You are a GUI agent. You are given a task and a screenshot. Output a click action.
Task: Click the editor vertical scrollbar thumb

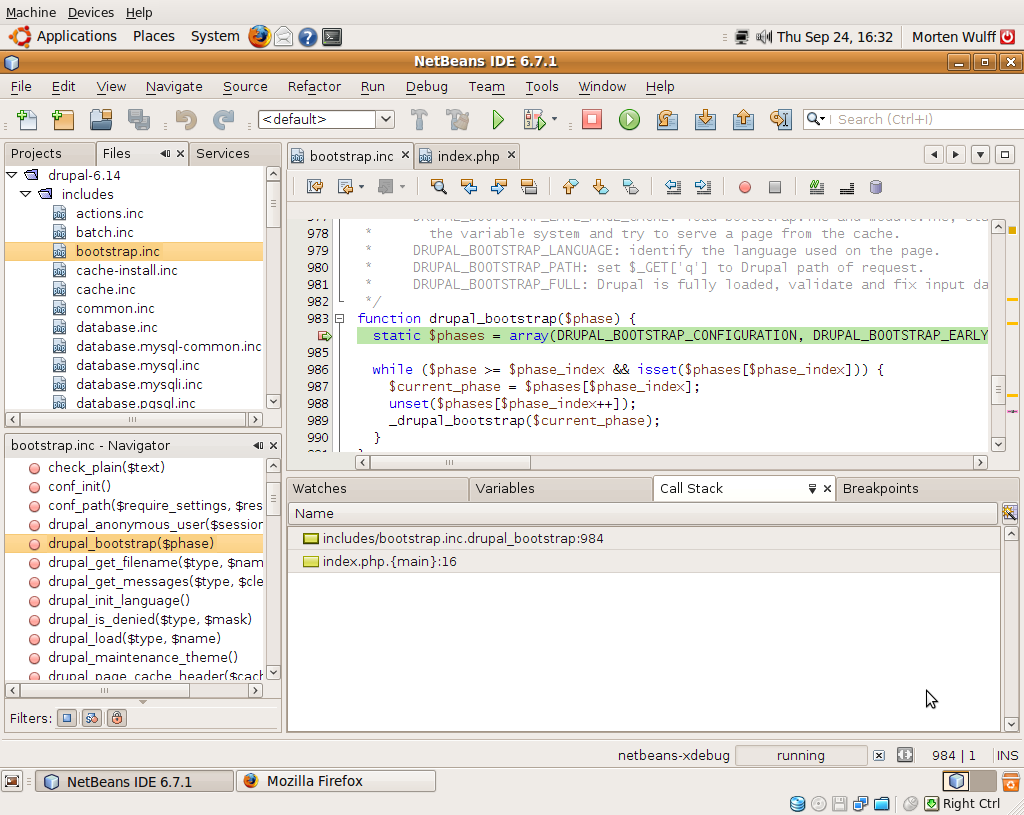[x=998, y=391]
